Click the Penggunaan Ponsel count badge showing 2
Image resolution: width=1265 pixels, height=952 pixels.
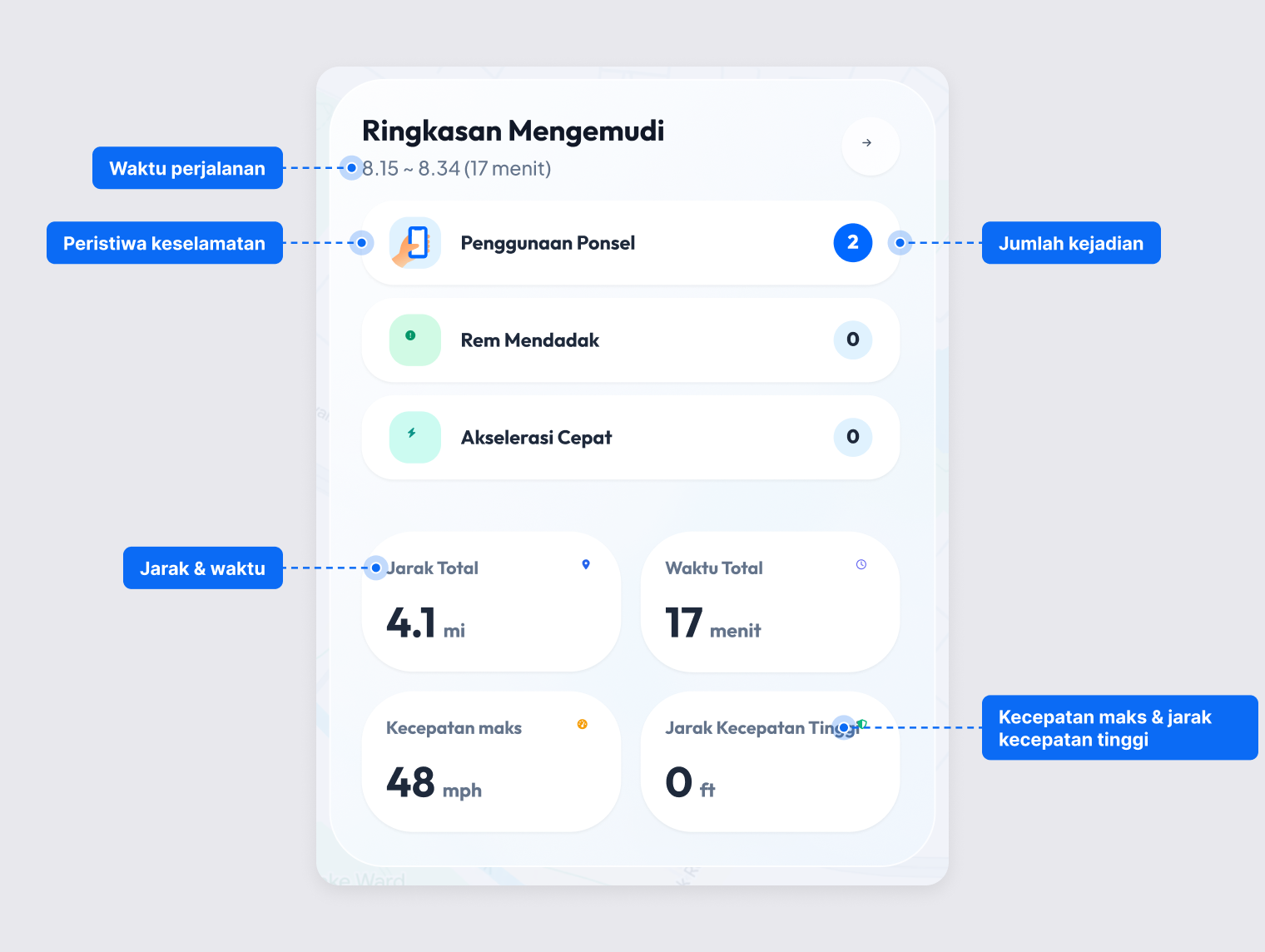point(853,243)
